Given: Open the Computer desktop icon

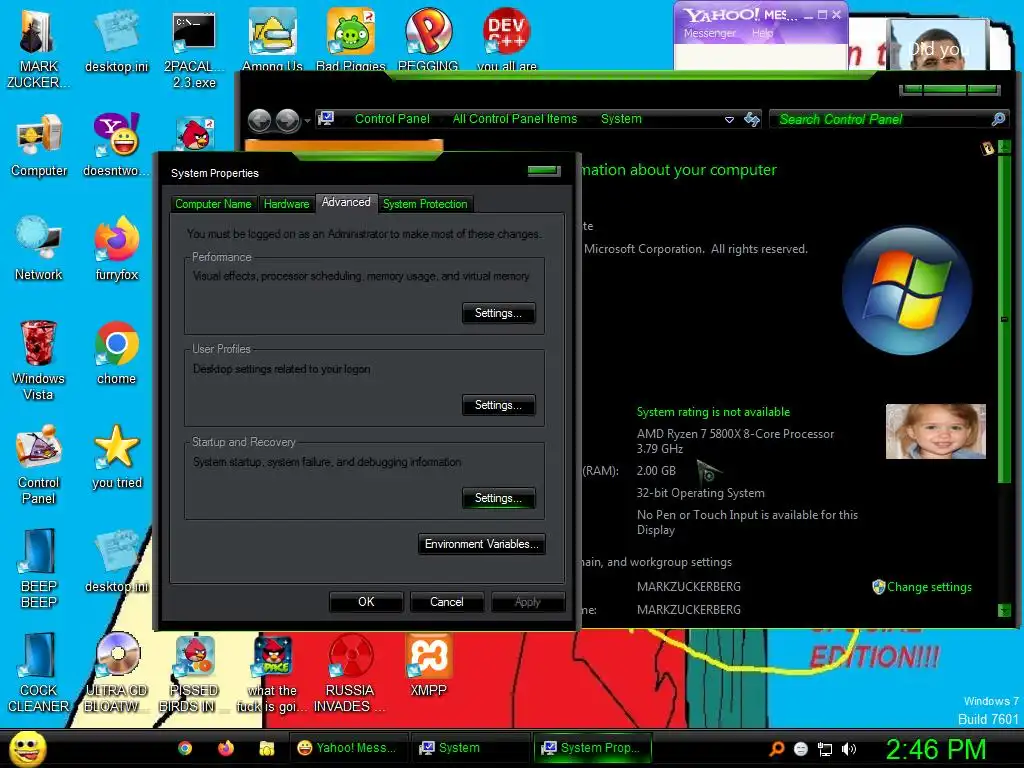Looking at the screenshot, I should point(39,145).
